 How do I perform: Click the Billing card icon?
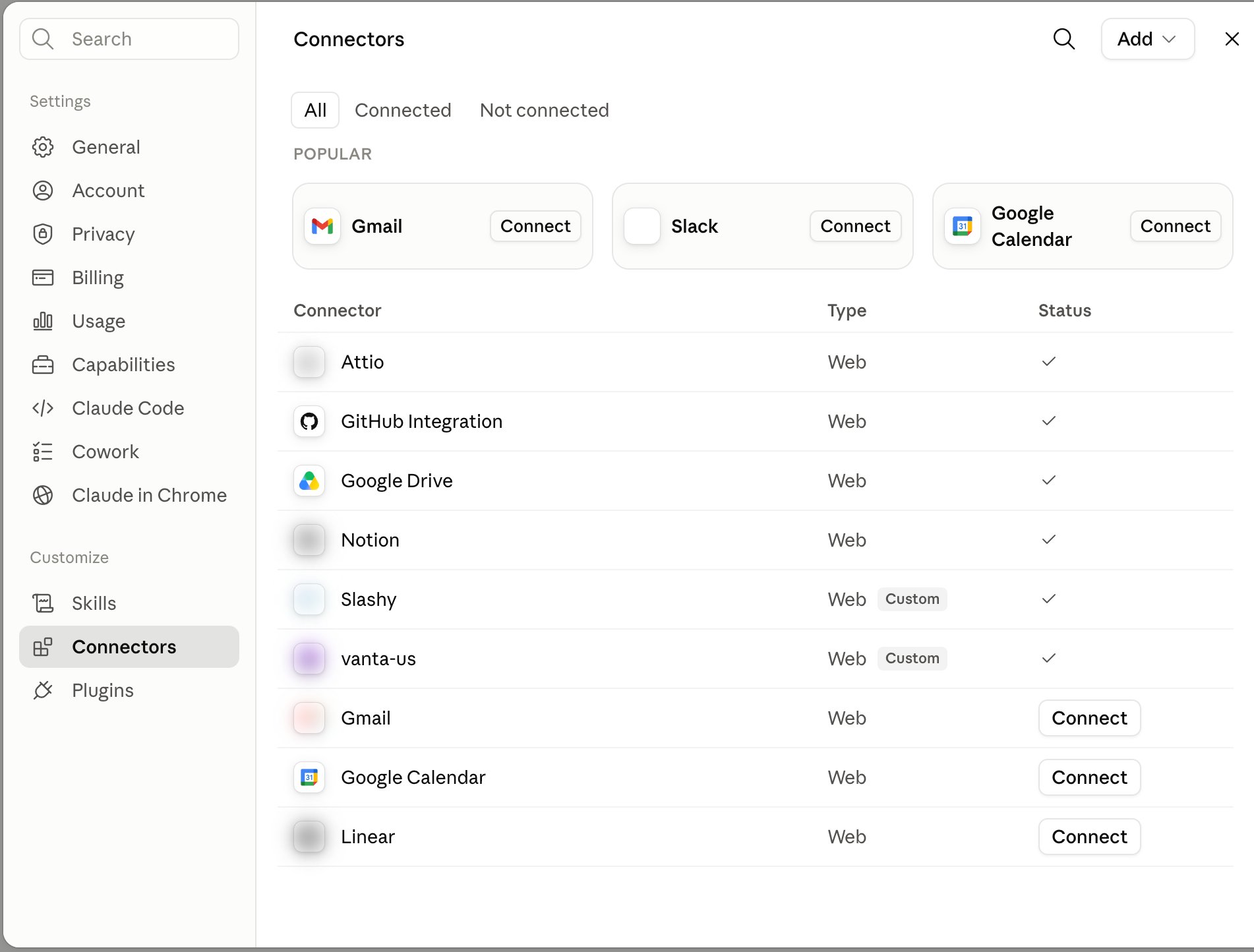tap(43, 278)
